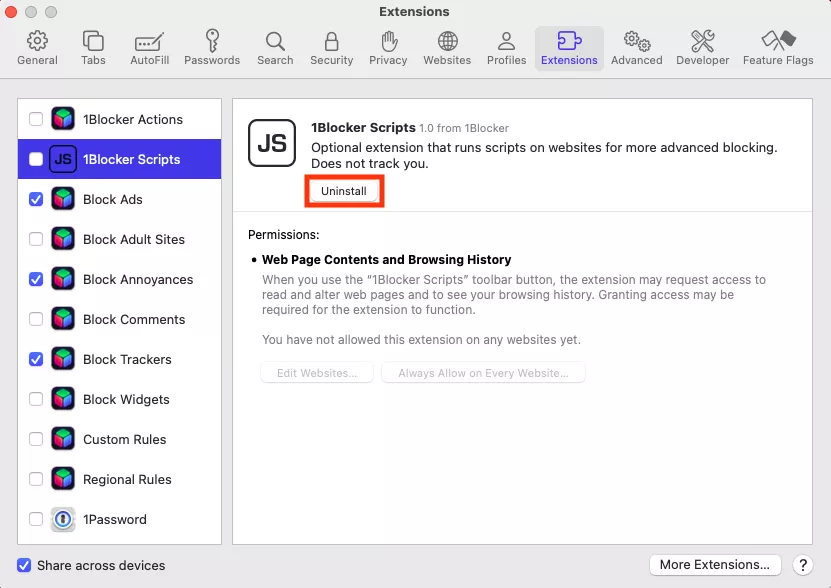Screen dimensions: 831x588
Task: Open the Passwords settings pane
Action: tap(212, 48)
